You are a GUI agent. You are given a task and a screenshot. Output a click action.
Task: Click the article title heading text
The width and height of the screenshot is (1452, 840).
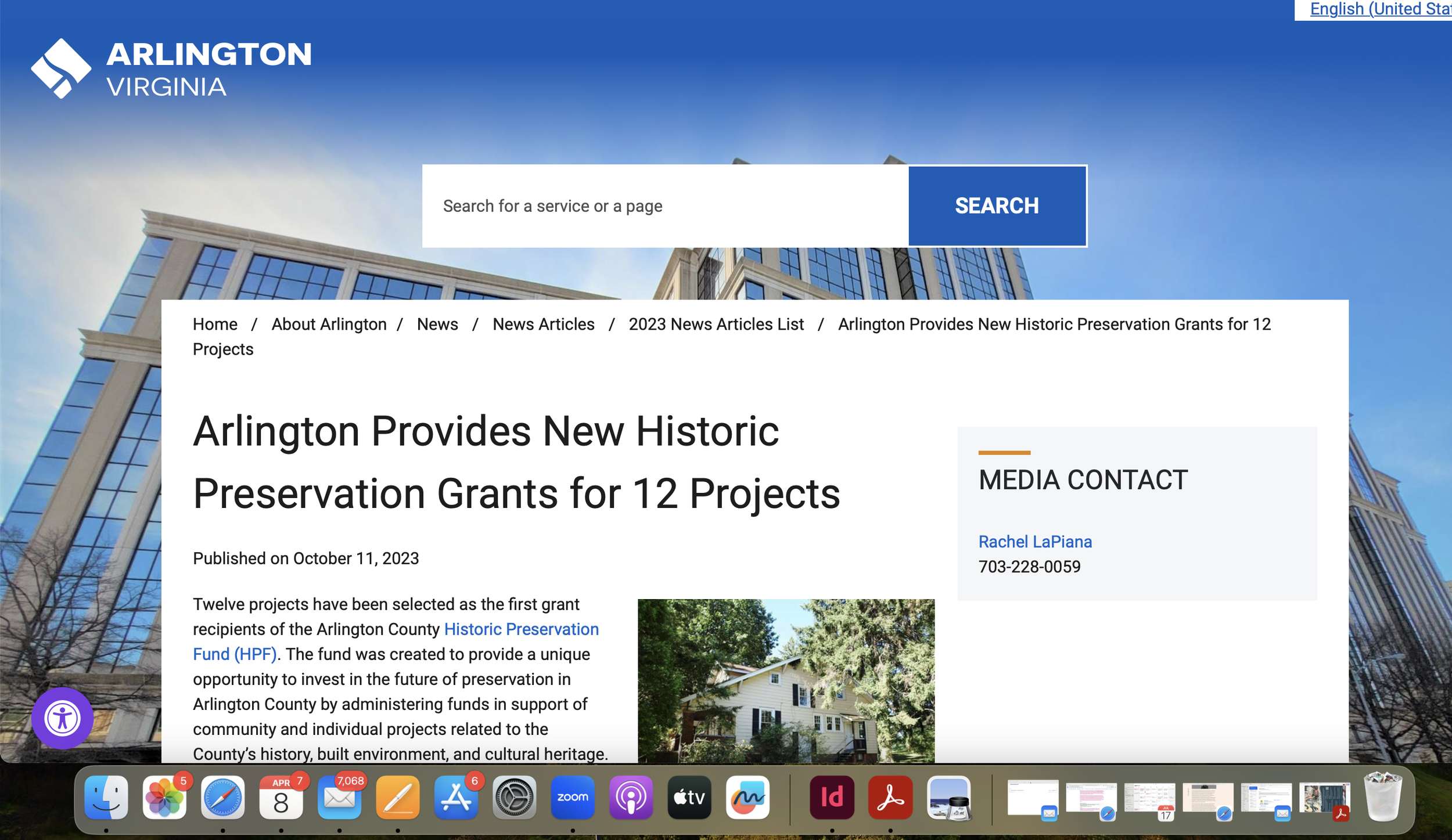[x=516, y=462]
